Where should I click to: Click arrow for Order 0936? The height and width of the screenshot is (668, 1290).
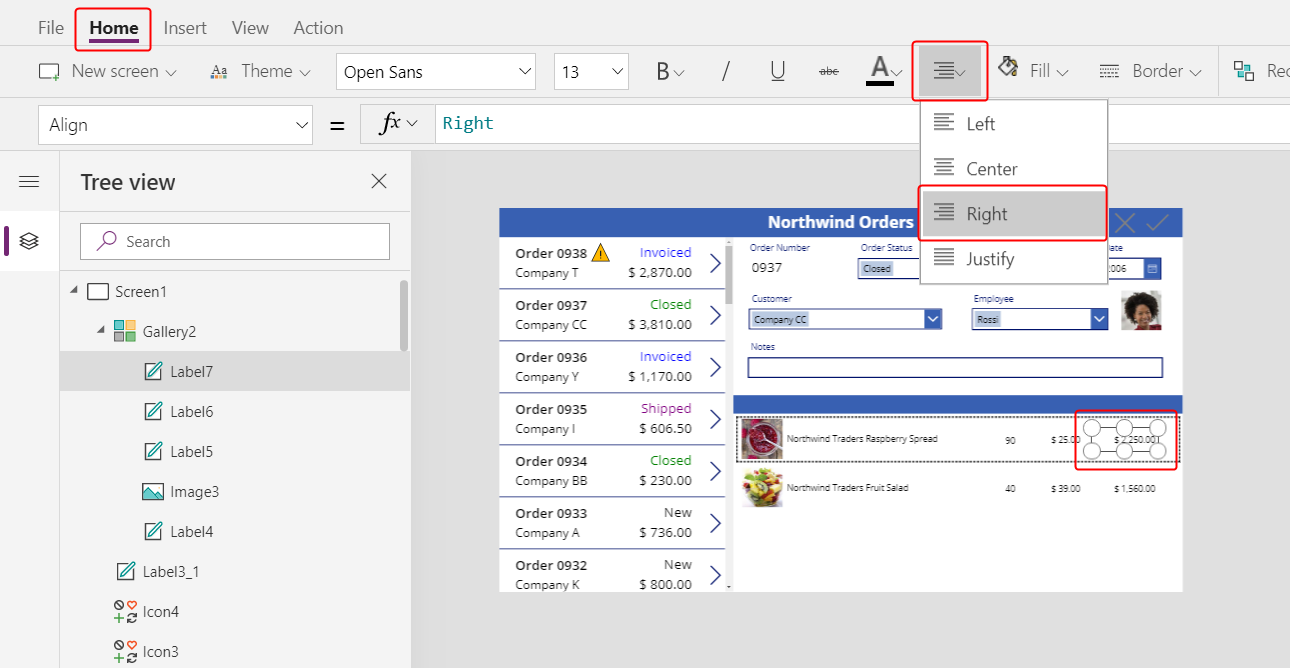tap(714, 367)
